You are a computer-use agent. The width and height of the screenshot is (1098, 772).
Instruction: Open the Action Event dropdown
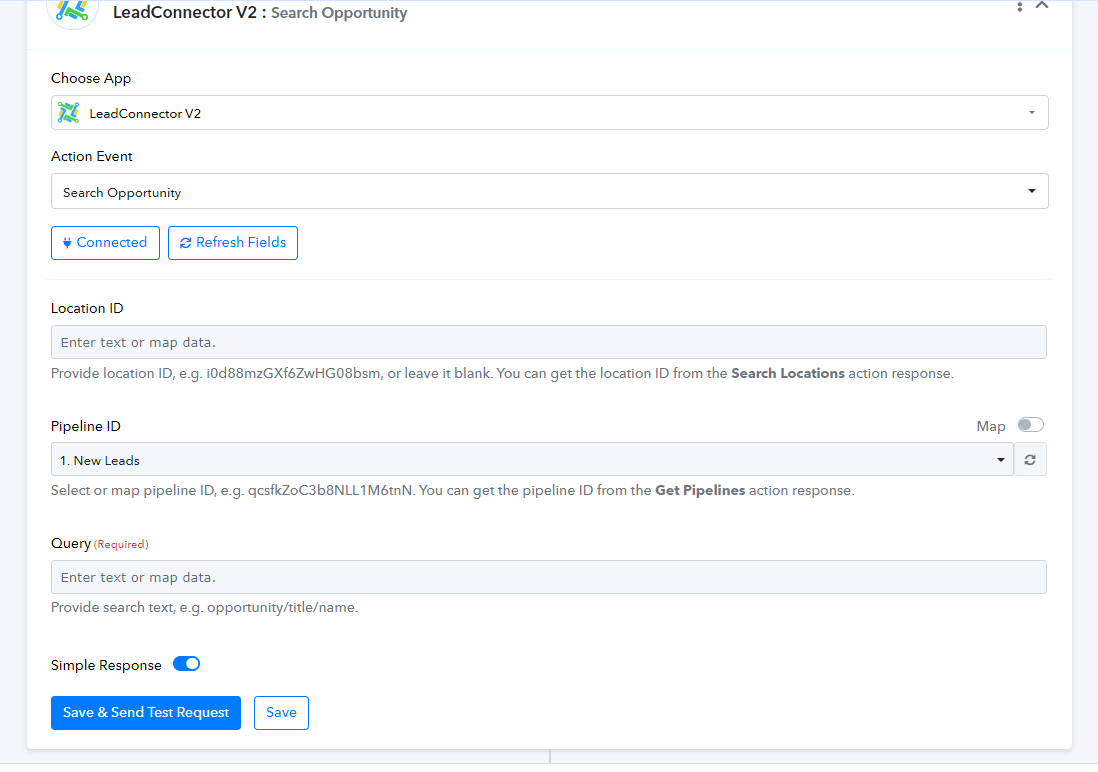click(550, 191)
